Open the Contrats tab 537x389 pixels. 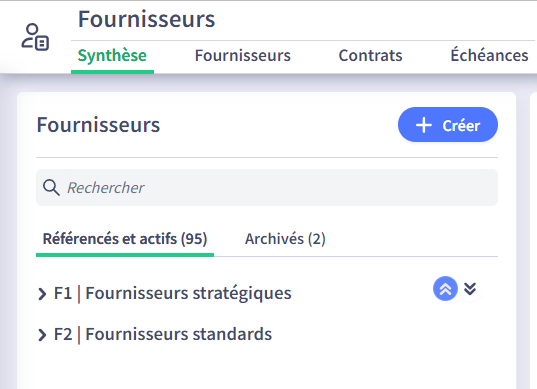370,56
